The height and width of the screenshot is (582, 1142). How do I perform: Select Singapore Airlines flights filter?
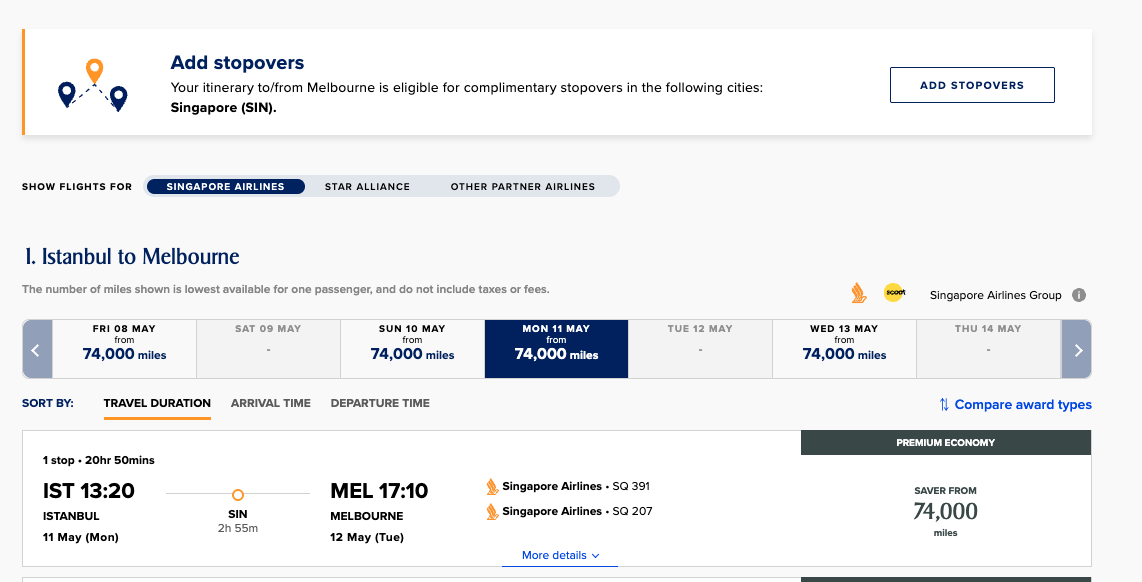pos(225,186)
